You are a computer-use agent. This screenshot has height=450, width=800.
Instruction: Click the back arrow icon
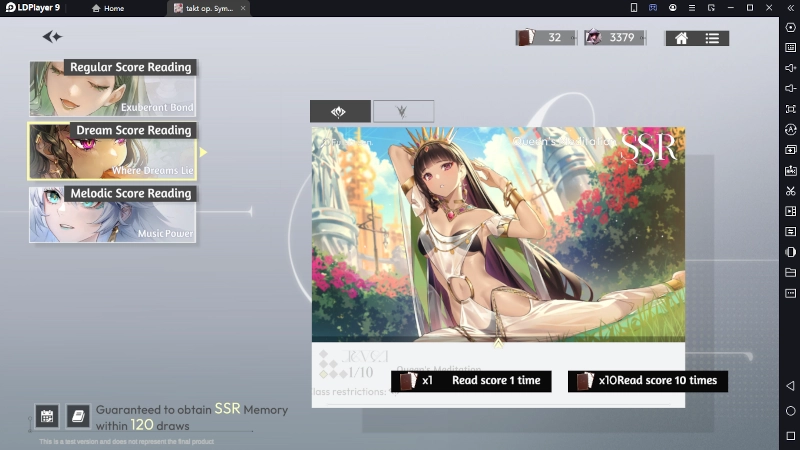(x=52, y=37)
